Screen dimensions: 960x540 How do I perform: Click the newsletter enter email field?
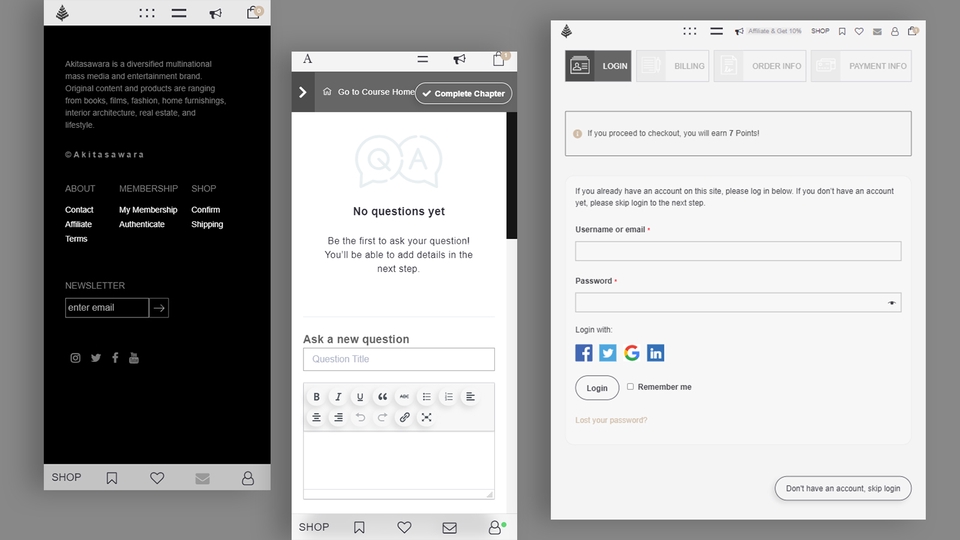tap(107, 308)
